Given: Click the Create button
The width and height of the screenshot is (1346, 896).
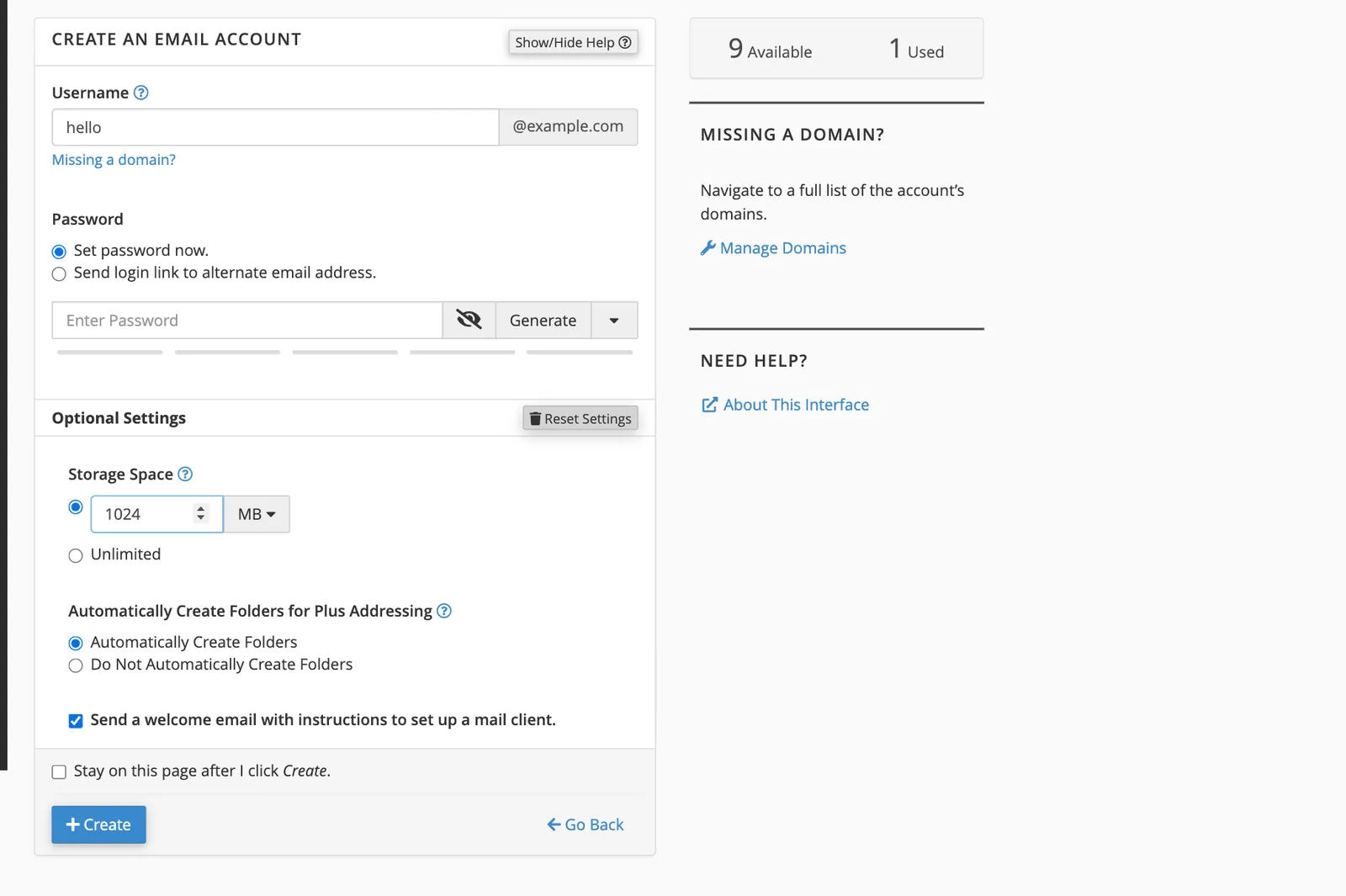Looking at the screenshot, I should [x=98, y=824].
